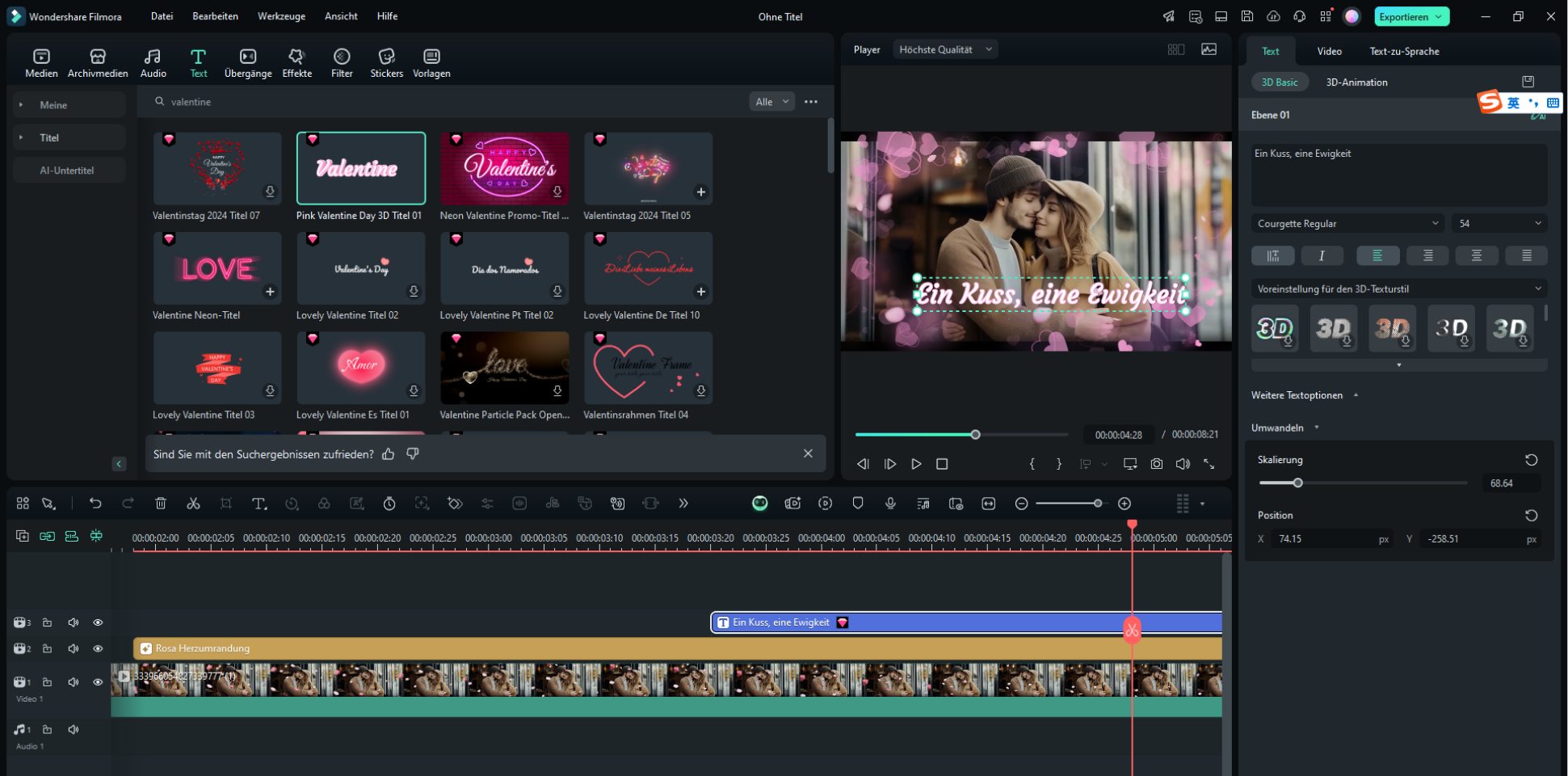Open the Archivmedien library
This screenshot has height=776, width=1568.
coord(98,63)
